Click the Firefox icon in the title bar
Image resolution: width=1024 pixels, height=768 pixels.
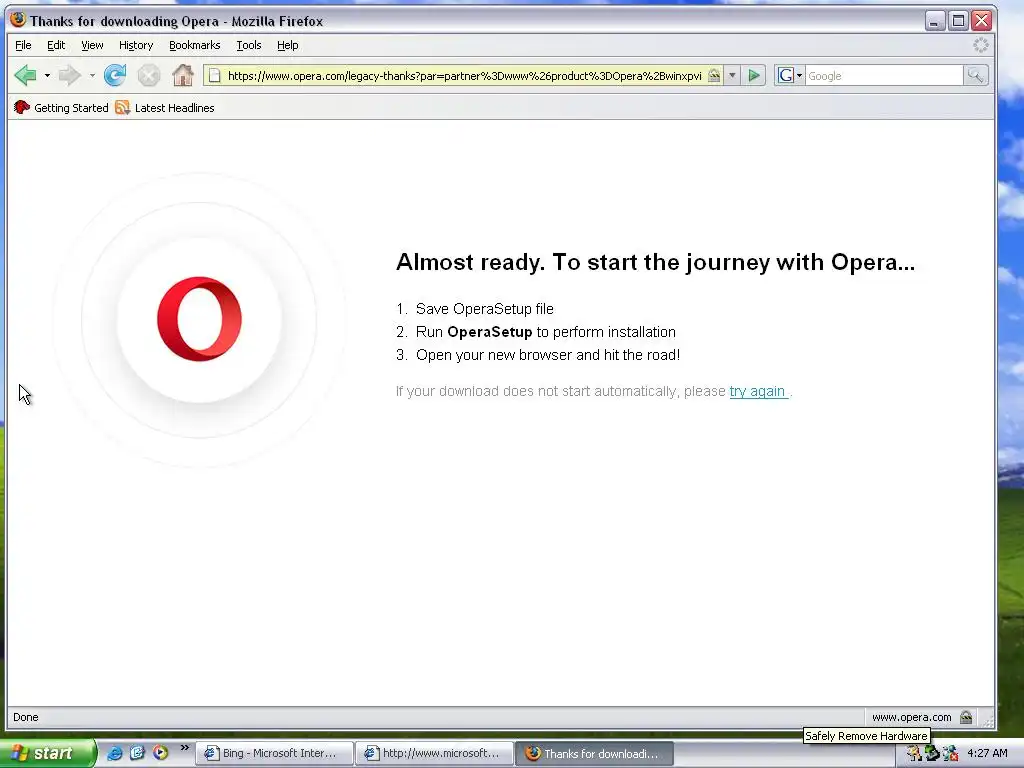tap(18, 20)
